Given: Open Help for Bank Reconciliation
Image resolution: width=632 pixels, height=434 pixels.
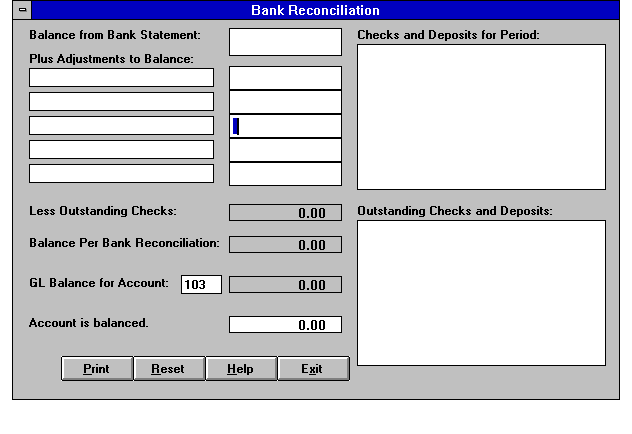Looking at the screenshot, I should (240, 369).
